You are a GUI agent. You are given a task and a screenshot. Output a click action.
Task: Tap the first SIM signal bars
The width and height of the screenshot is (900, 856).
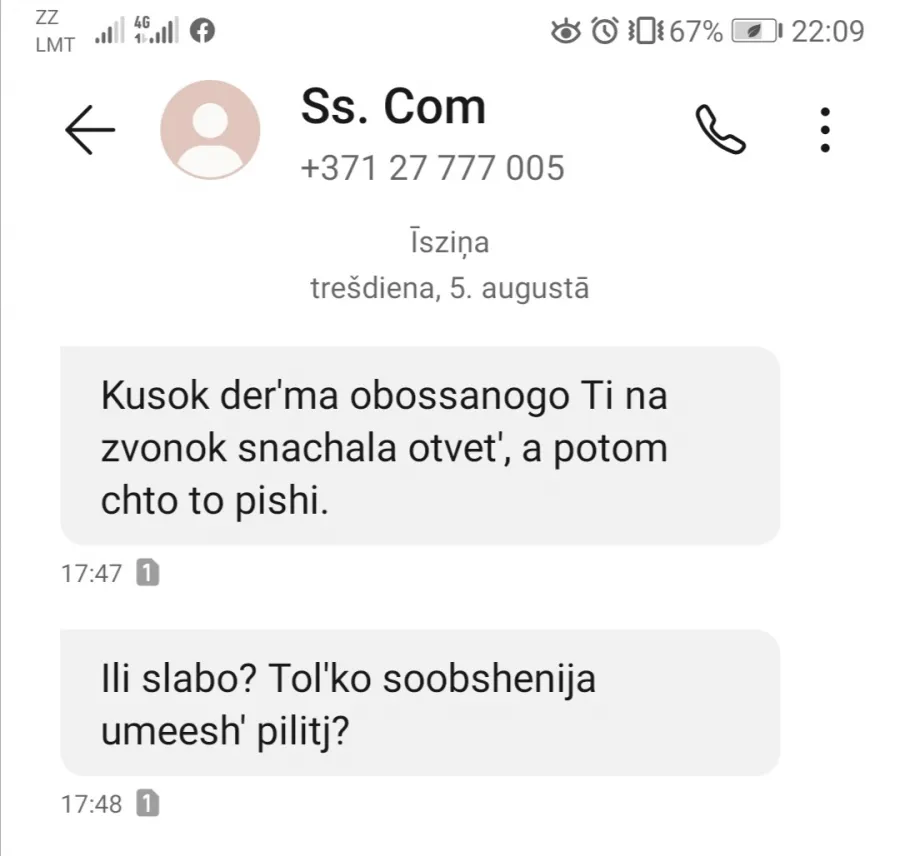coord(110,31)
